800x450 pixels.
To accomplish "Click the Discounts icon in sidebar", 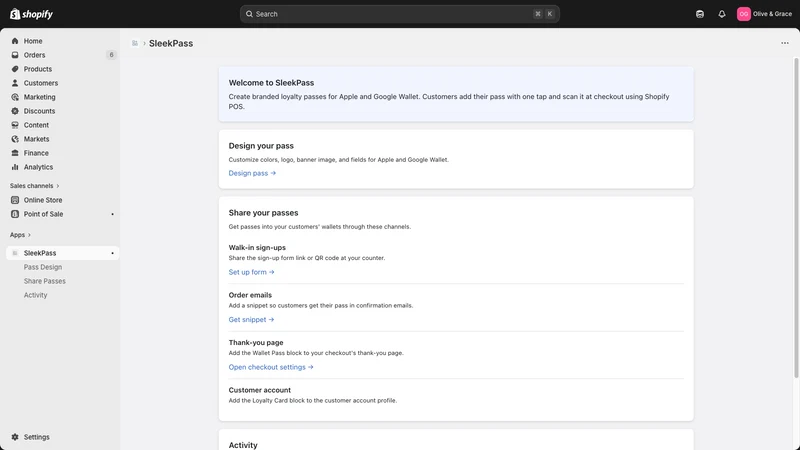I will [15, 111].
